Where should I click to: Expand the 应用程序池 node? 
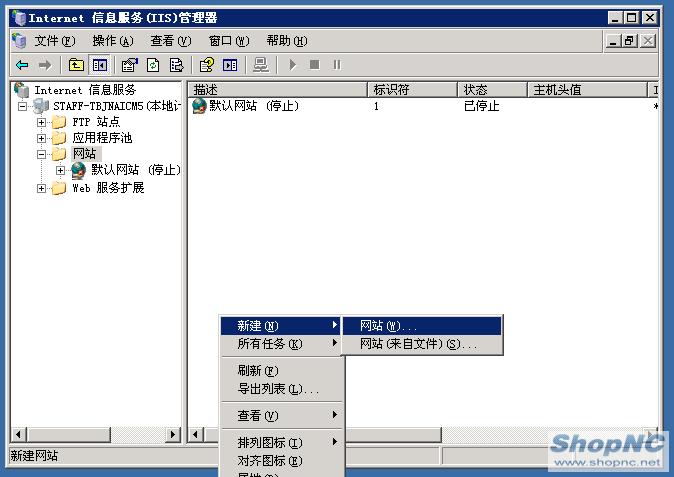click(41, 138)
